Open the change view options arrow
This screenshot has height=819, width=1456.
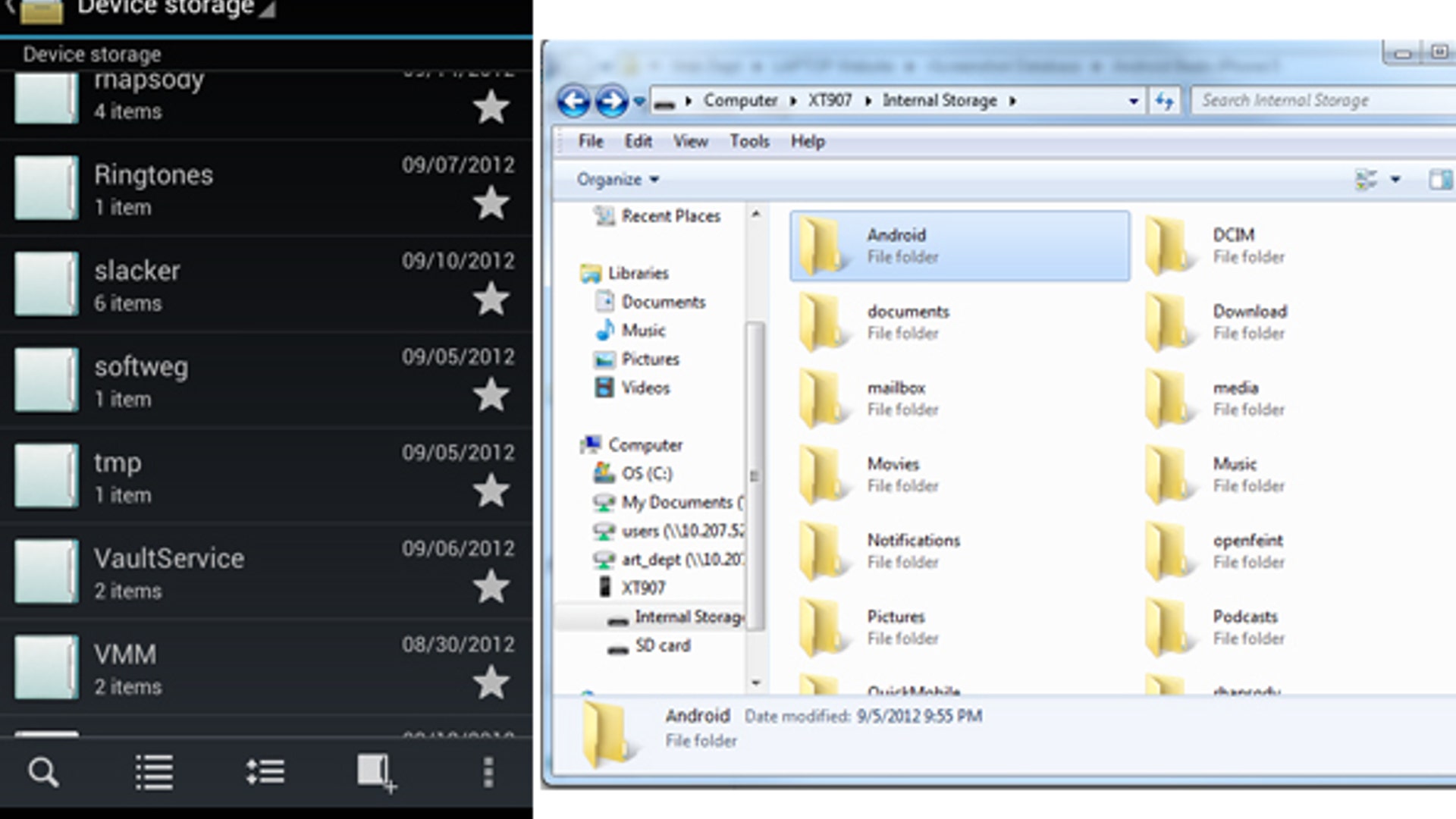click(1395, 180)
